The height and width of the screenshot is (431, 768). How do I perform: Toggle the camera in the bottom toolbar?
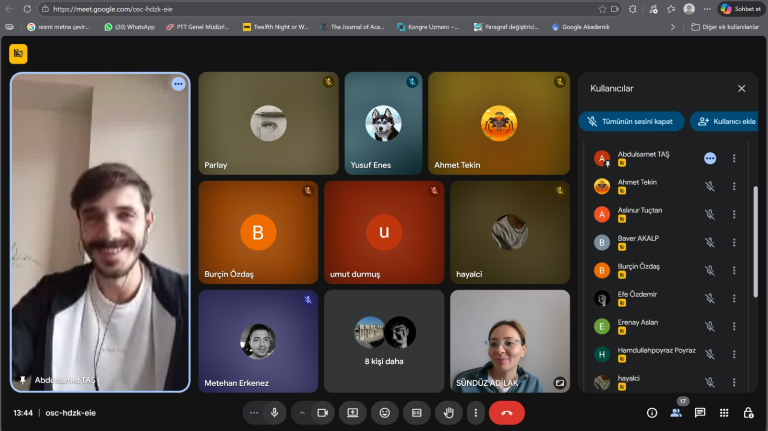click(x=323, y=412)
